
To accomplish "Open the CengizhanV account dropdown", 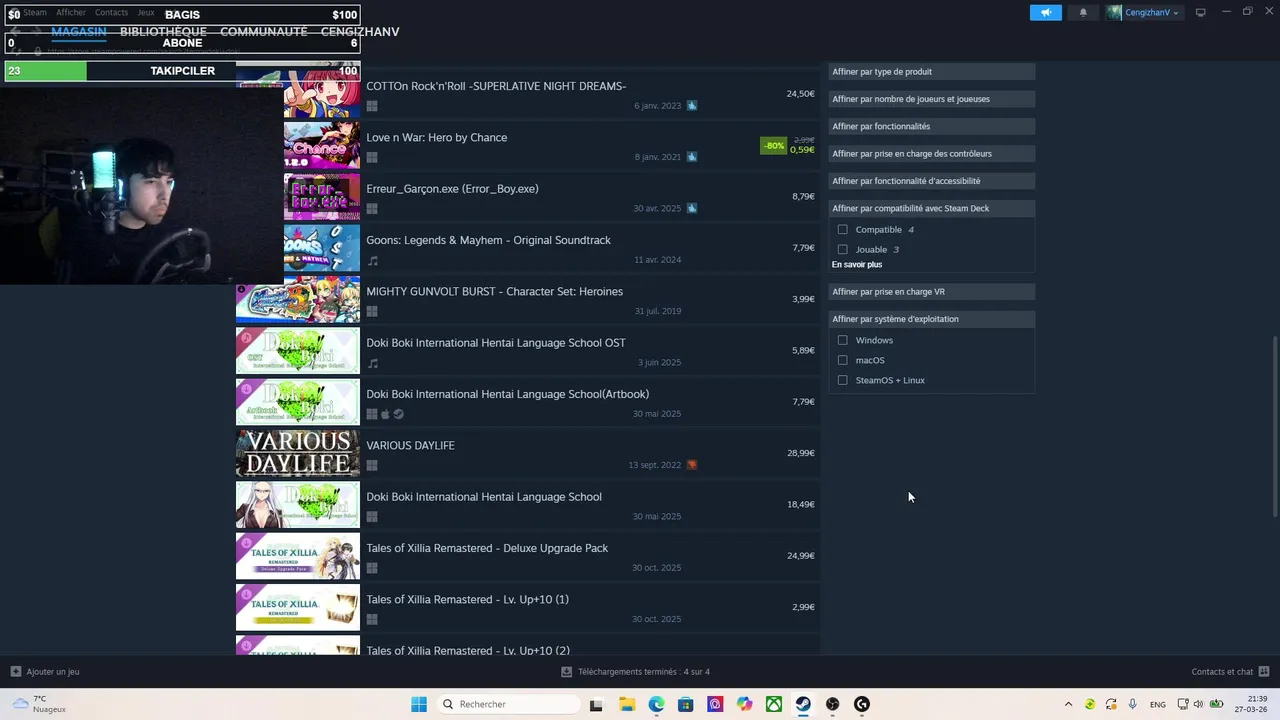I will [1143, 13].
